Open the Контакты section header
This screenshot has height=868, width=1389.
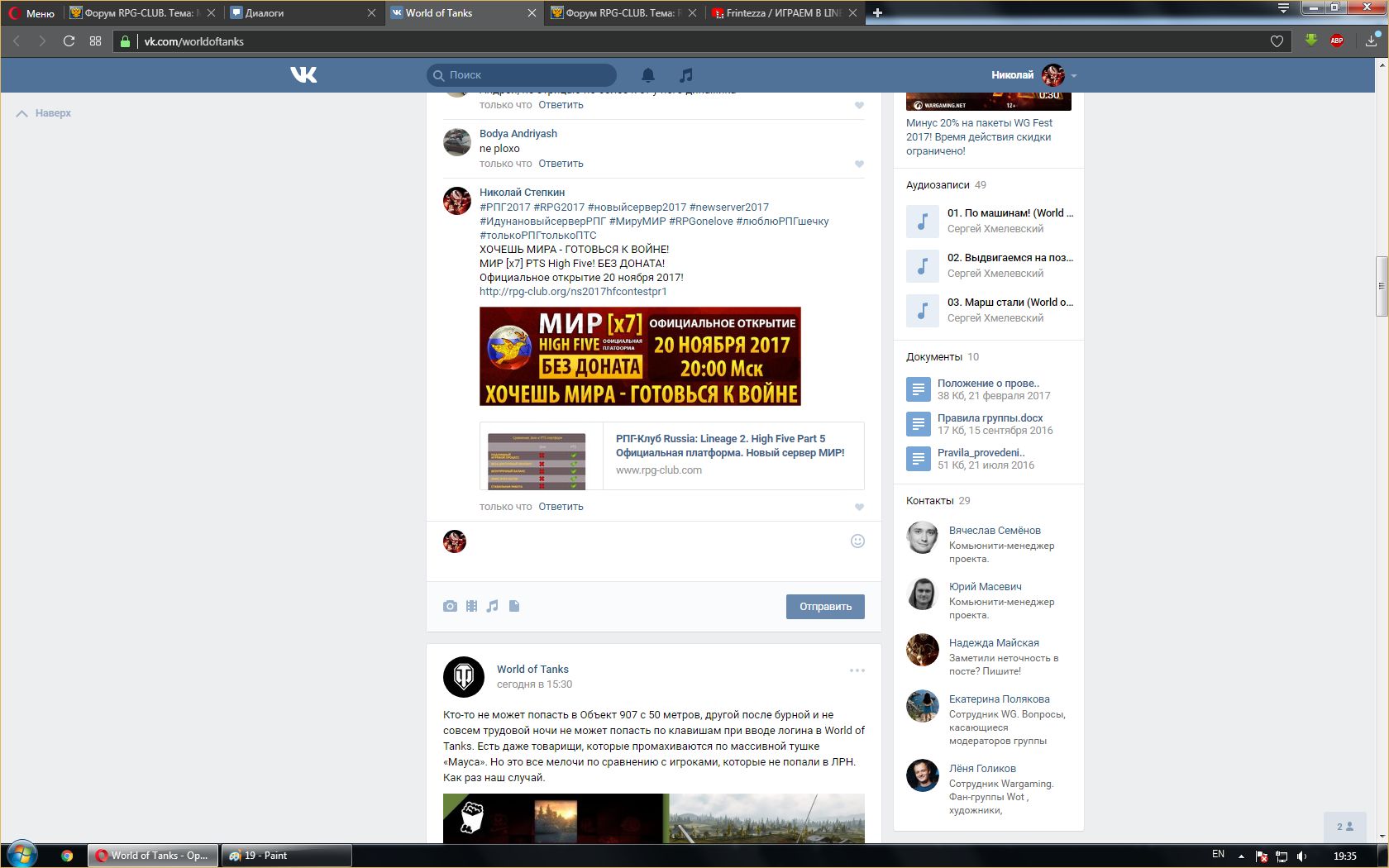938,501
